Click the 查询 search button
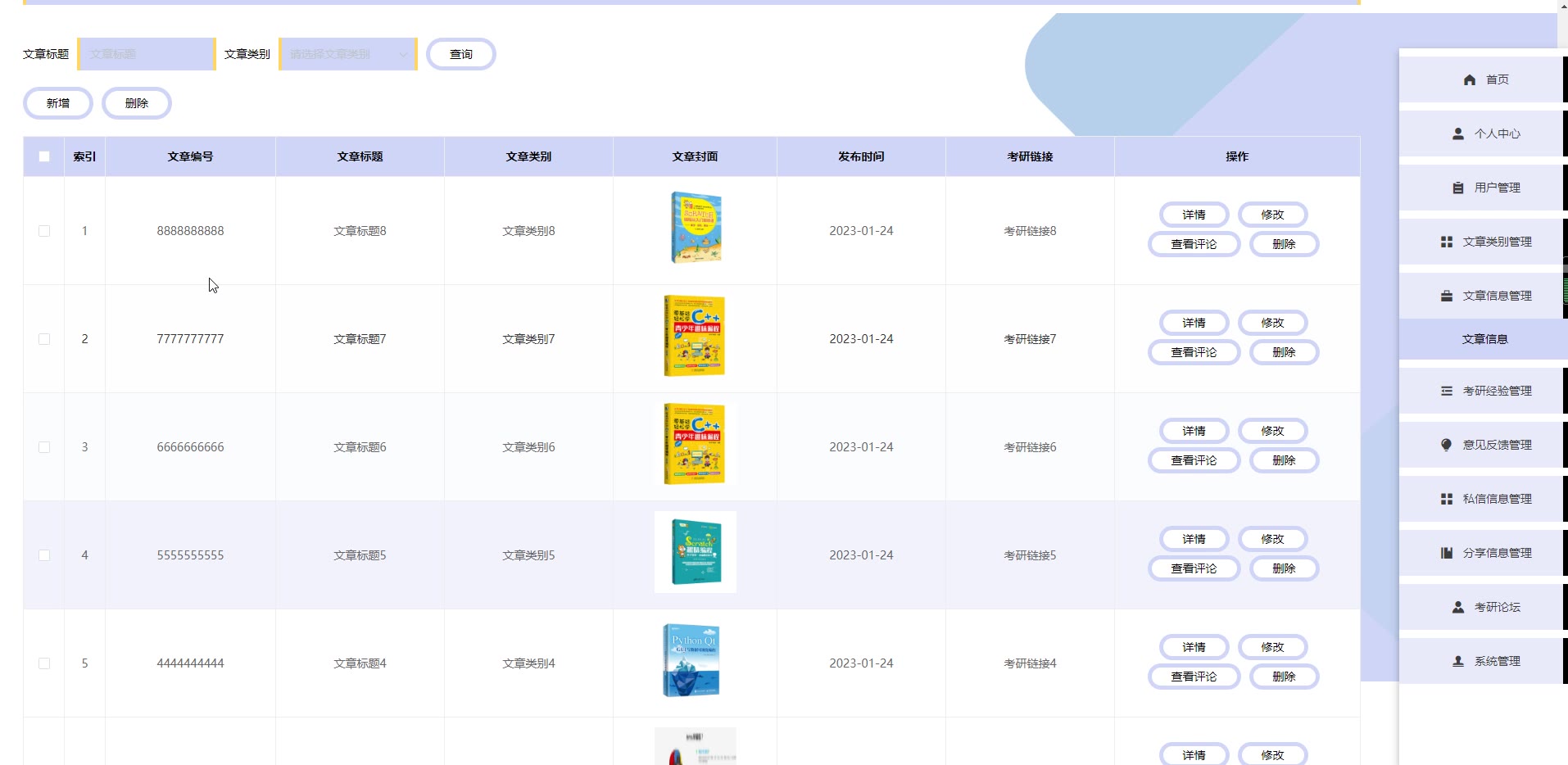Viewport: 1568px width, 765px height. click(x=461, y=54)
